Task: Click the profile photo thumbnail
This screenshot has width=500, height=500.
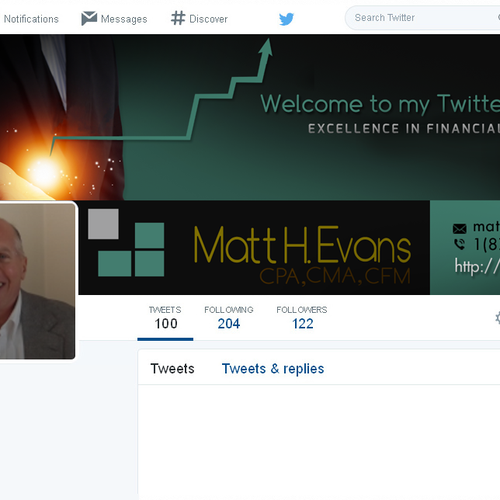Action: (x=37, y=281)
